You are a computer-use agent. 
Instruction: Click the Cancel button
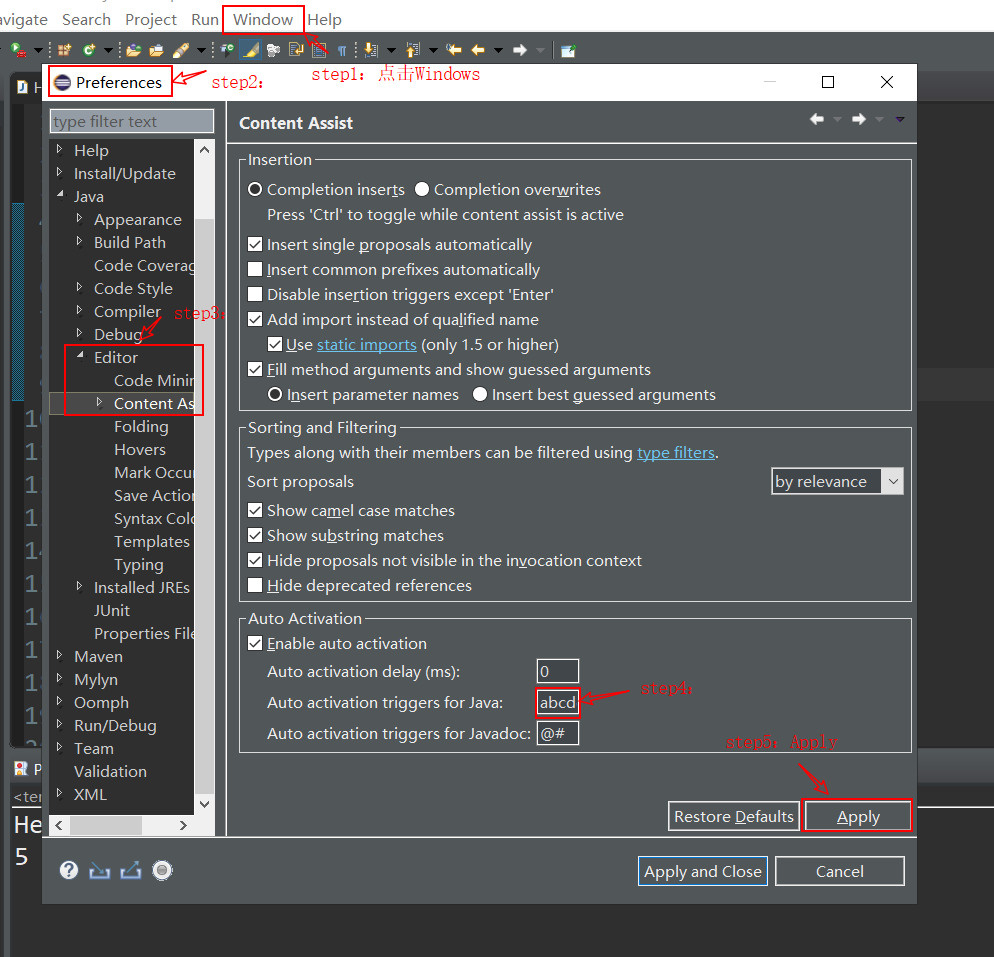click(x=839, y=871)
